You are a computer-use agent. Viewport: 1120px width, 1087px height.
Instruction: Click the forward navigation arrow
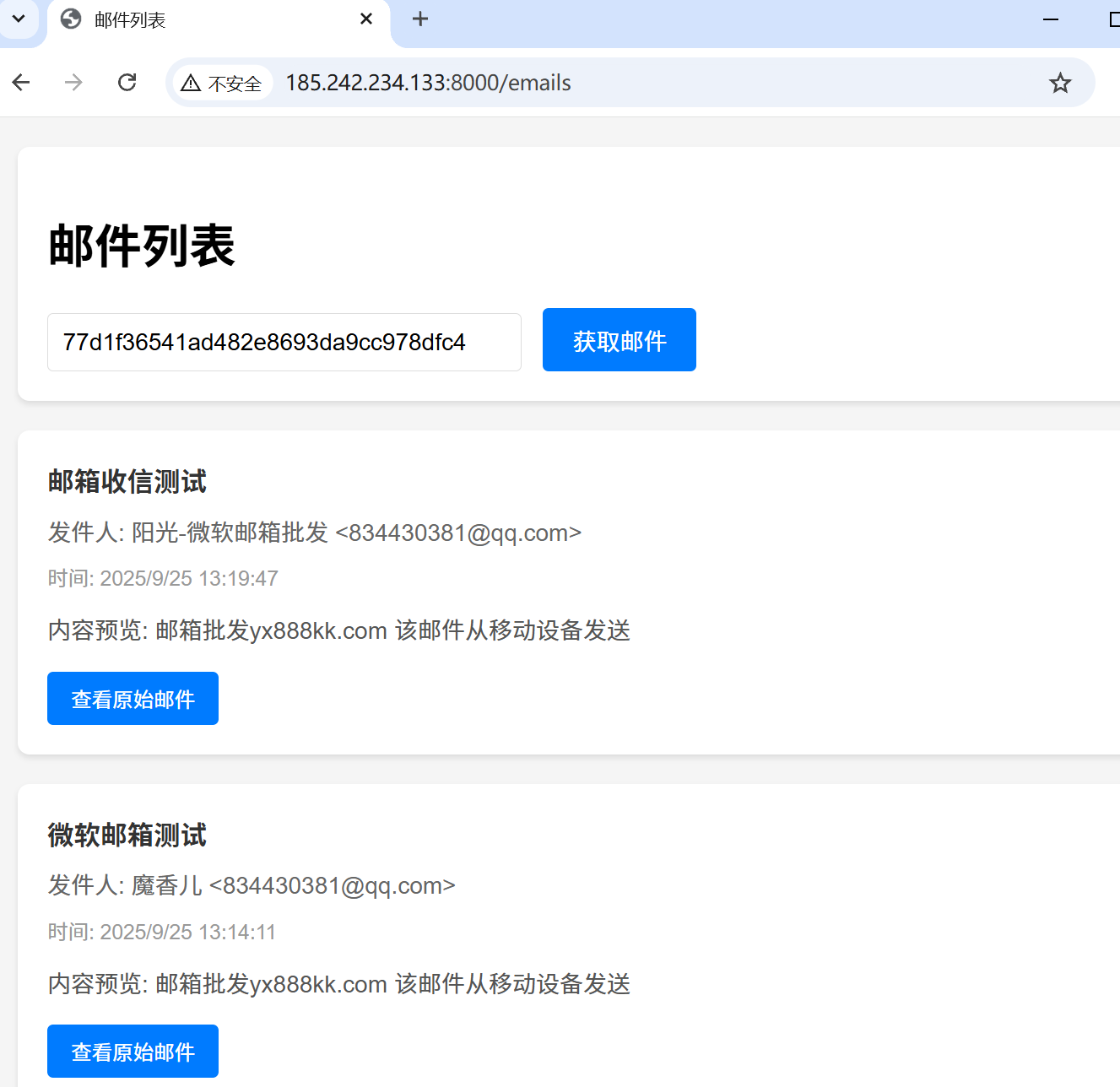coord(73,82)
